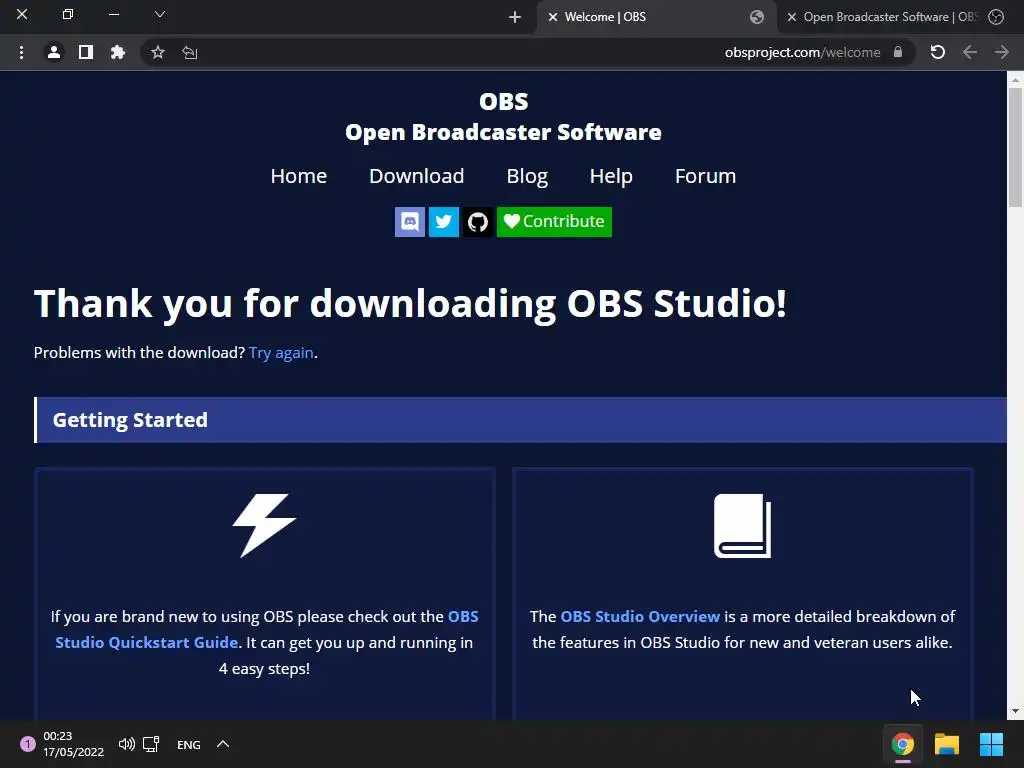Bookmark this page with the star
1024x768 pixels.
point(157,52)
